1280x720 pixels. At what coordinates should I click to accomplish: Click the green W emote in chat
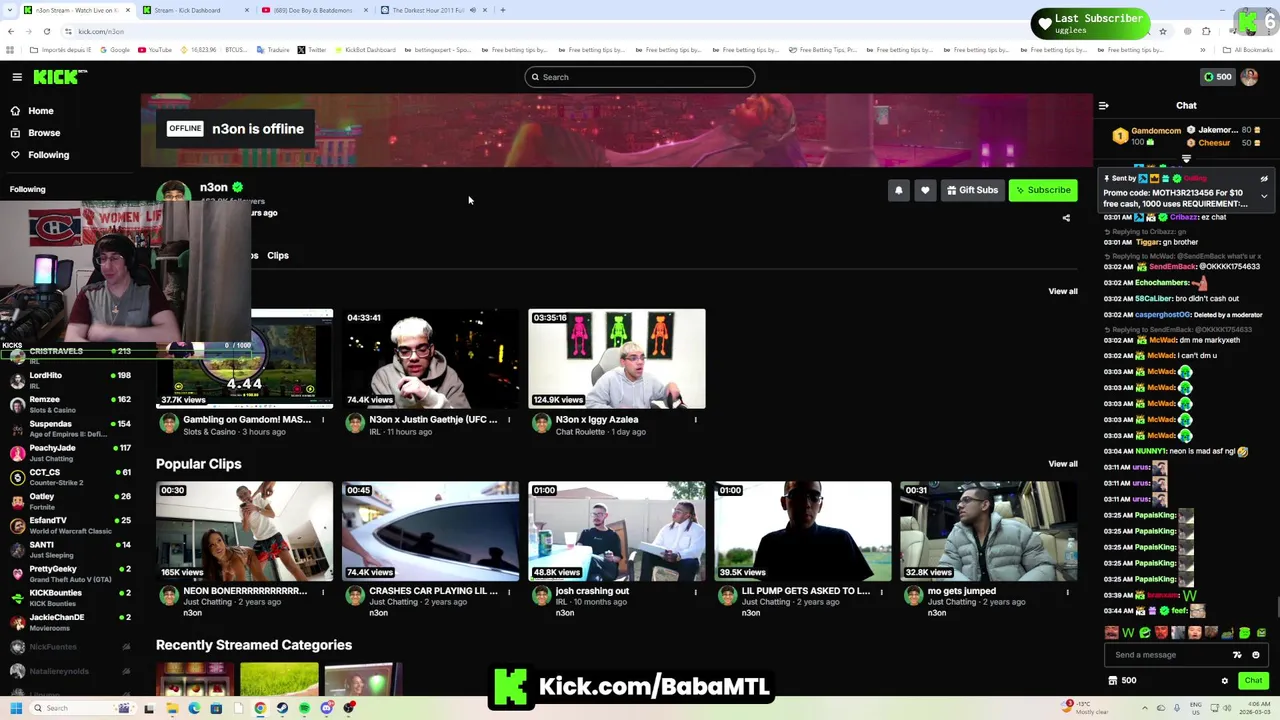pos(1128,633)
